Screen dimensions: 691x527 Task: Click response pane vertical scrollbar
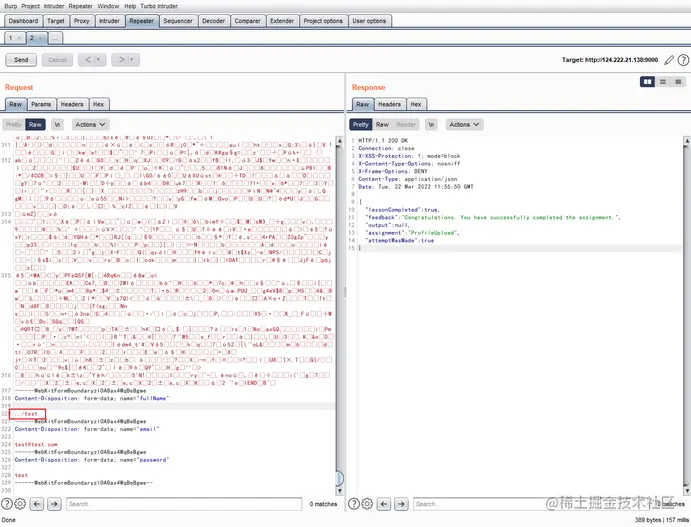click(x=687, y=315)
